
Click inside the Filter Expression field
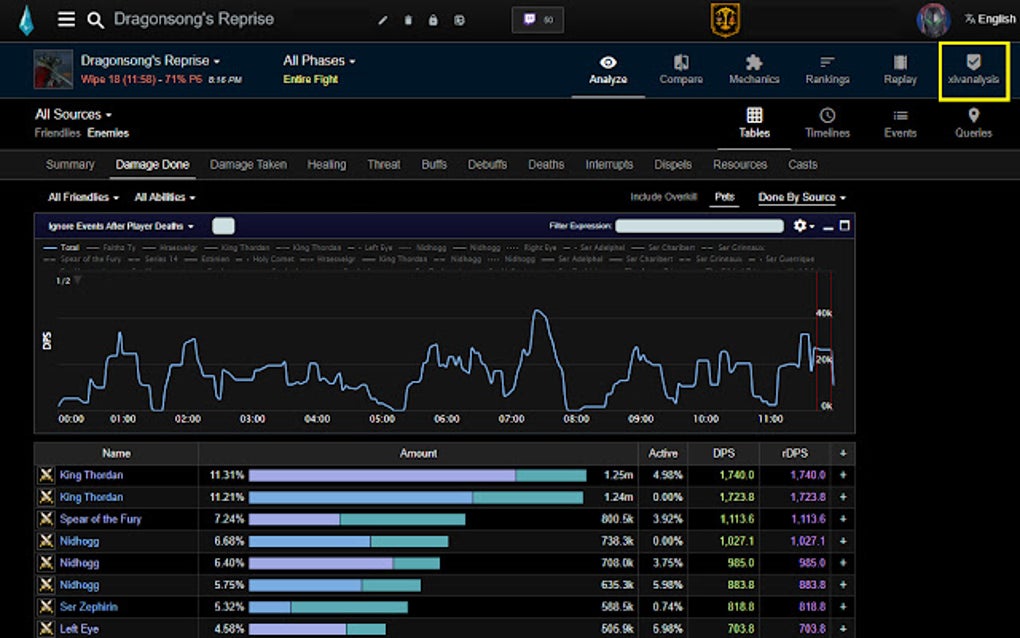(x=700, y=226)
